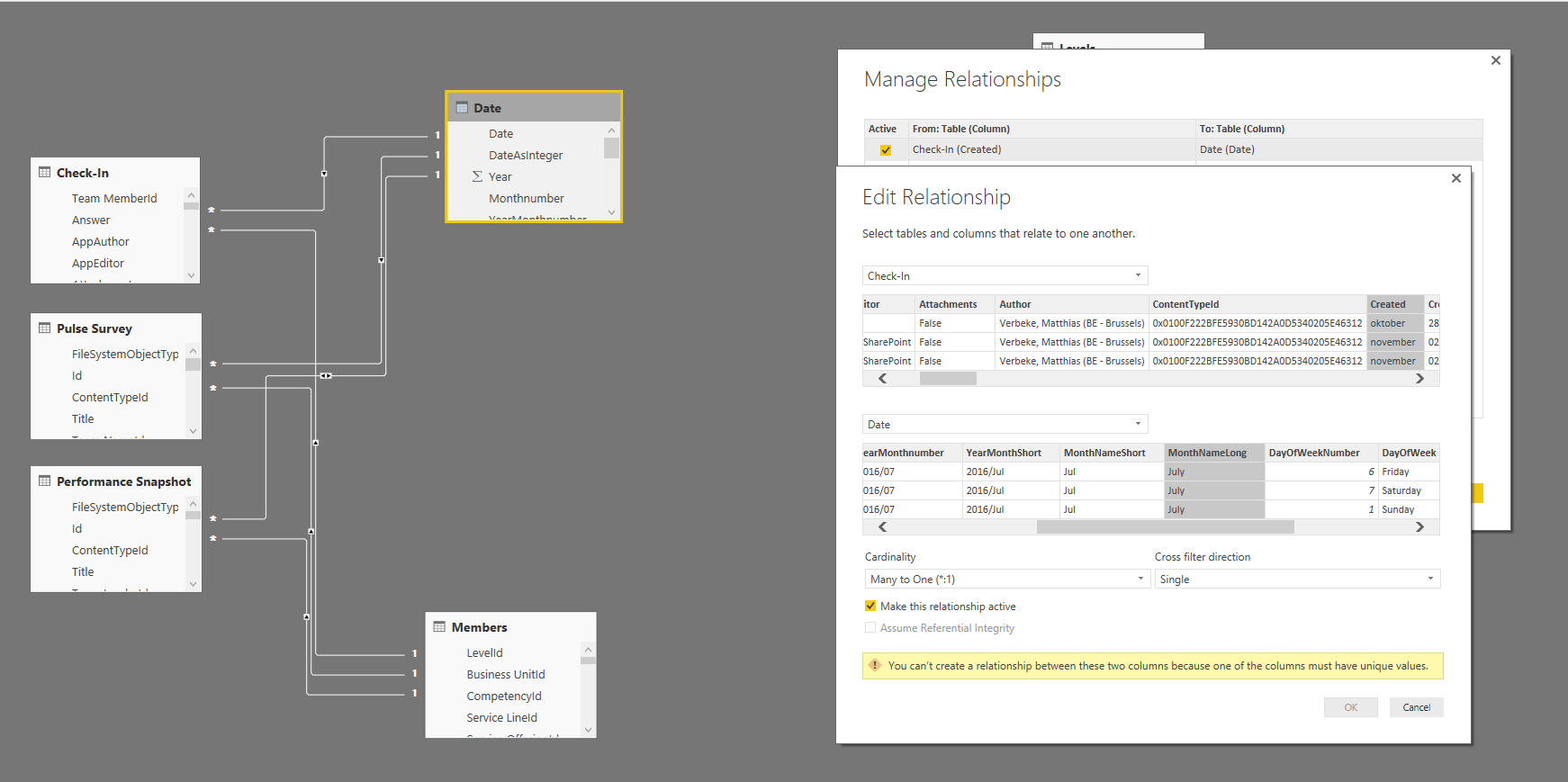Select CompetencyId field in Members table
The height and width of the screenshot is (782, 1568).
click(504, 696)
